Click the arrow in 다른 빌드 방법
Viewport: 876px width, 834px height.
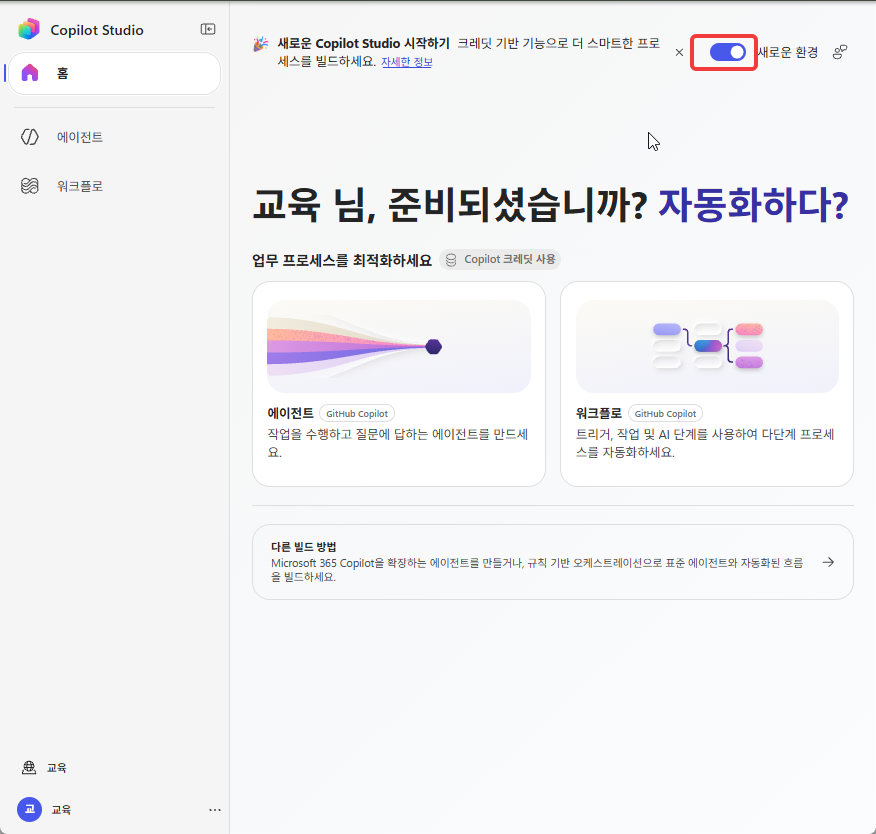(x=828, y=562)
